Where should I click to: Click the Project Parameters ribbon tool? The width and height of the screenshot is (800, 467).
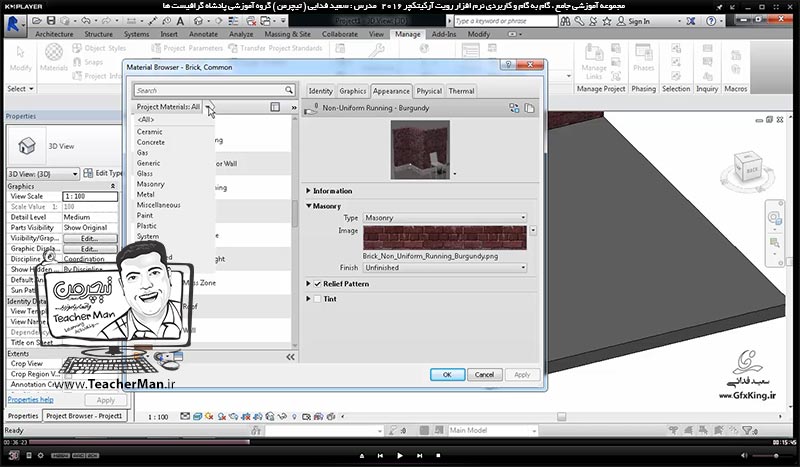pos(187,48)
